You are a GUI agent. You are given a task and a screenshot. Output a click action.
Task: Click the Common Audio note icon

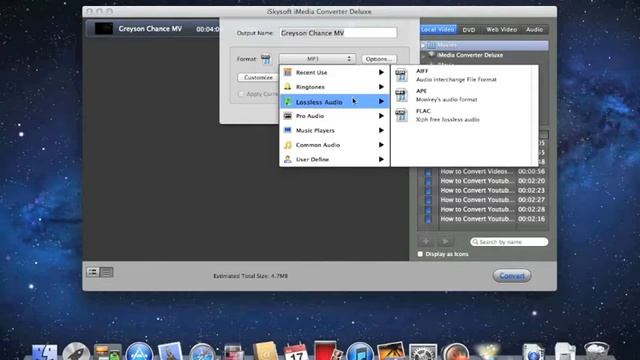pyautogui.click(x=288, y=145)
